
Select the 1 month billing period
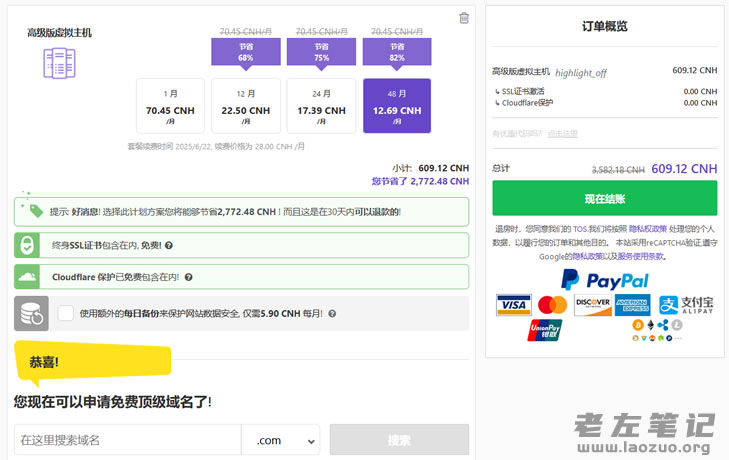(x=170, y=106)
